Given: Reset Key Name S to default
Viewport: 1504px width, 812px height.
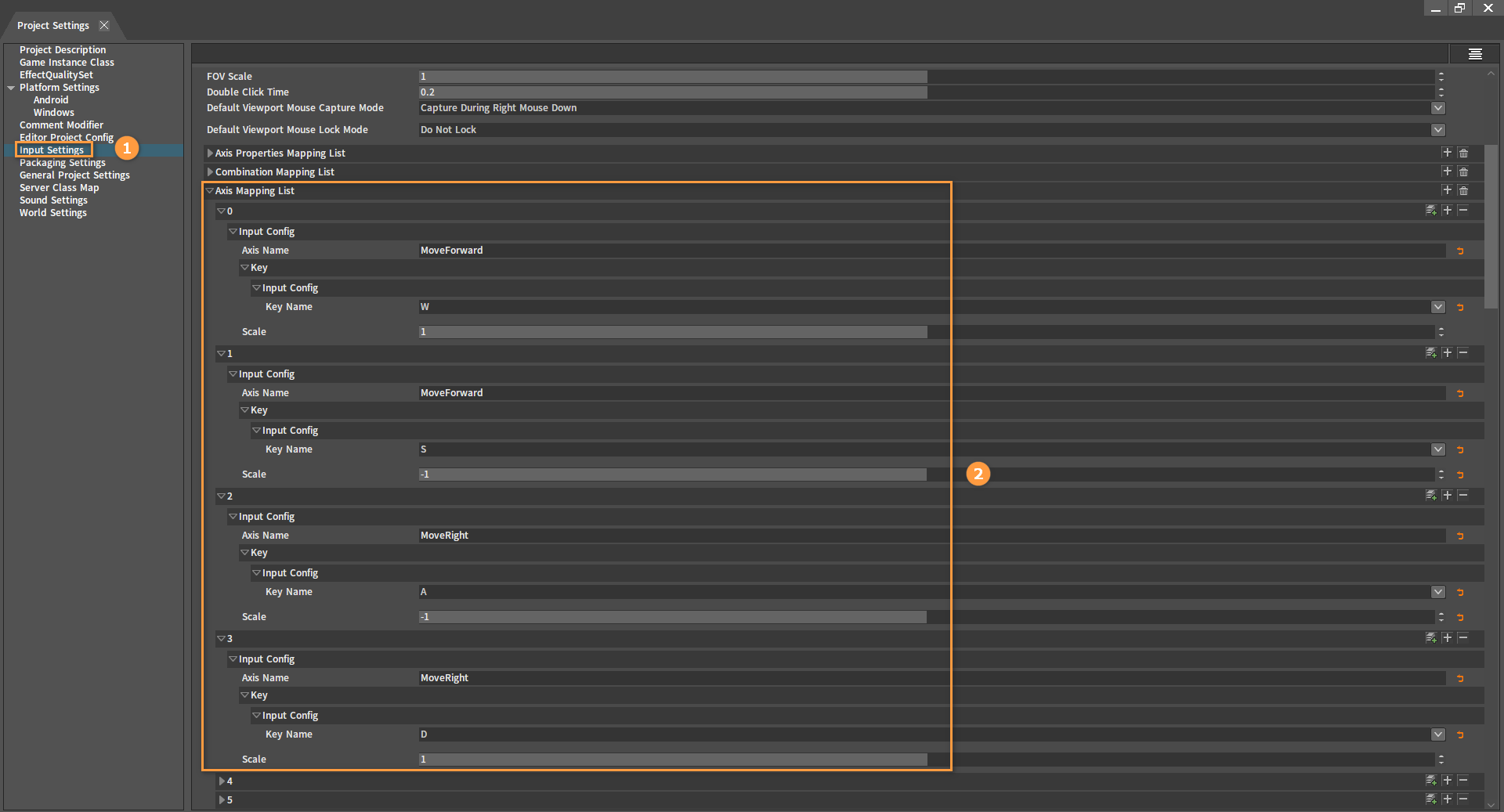Looking at the screenshot, I should [1460, 449].
